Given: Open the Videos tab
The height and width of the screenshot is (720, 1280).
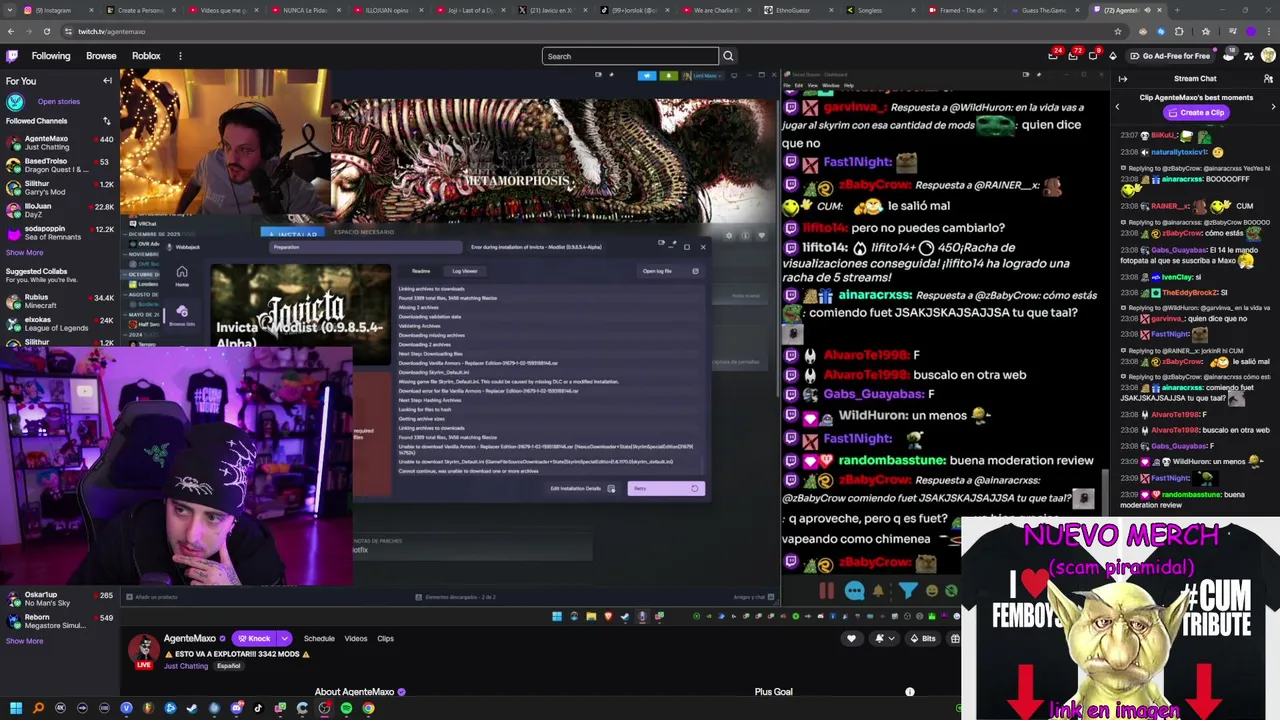Looking at the screenshot, I should (356, 638).
